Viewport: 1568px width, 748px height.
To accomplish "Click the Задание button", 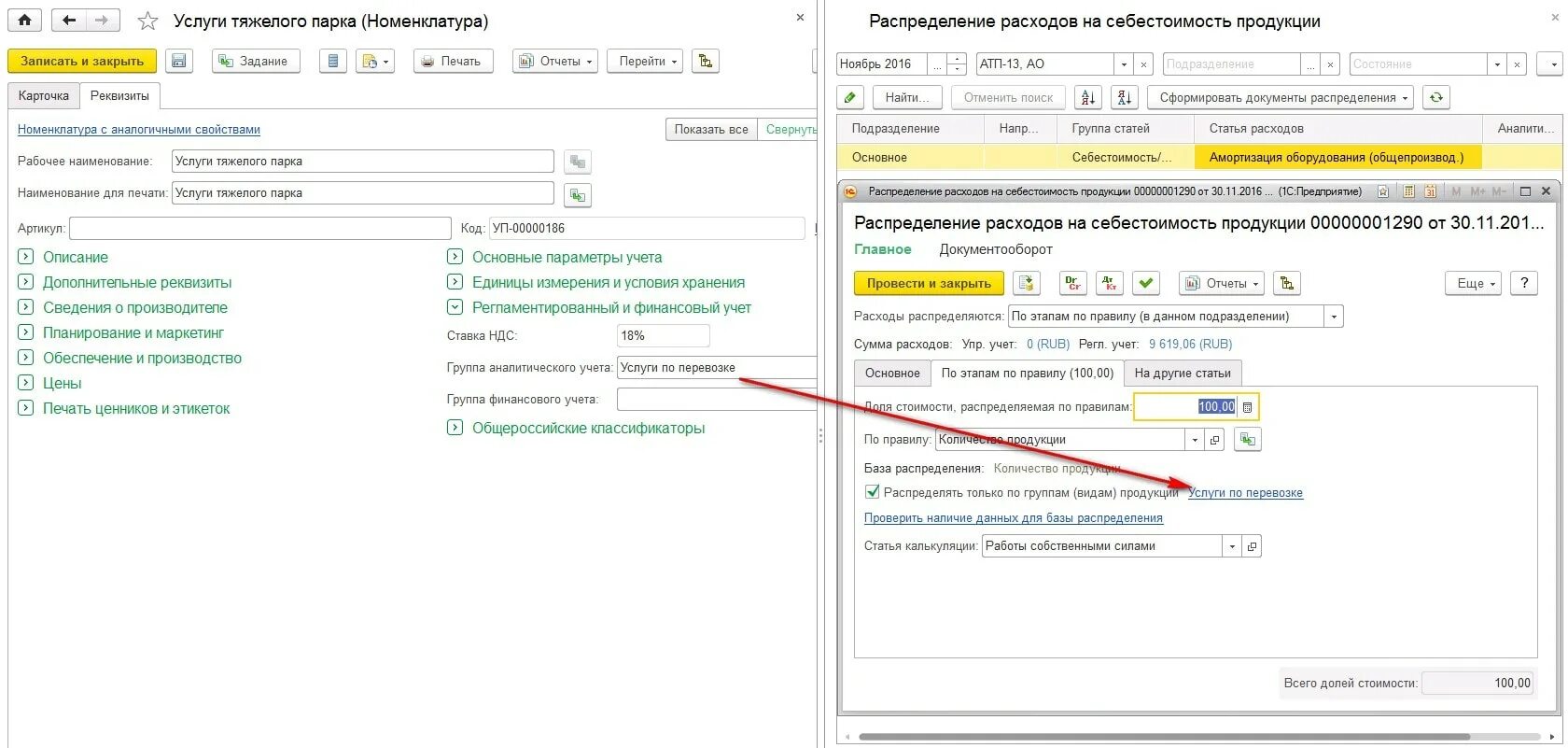I will click(256, 61).
